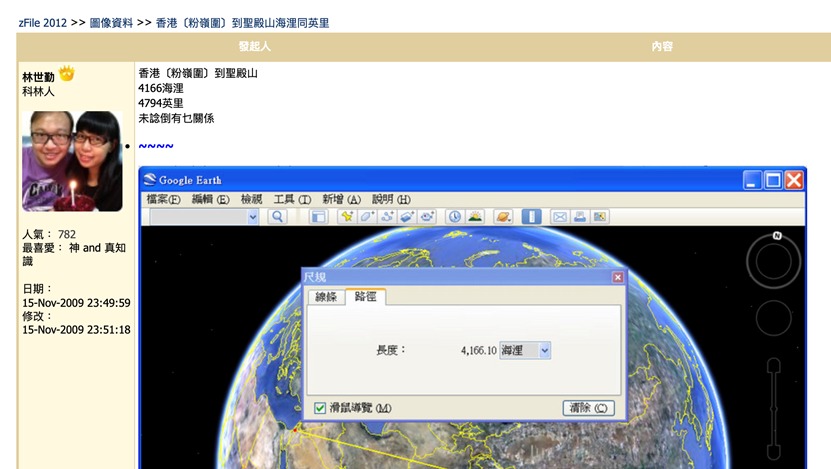Open the 海浬 units dropdown
Image resolution: width=831 pixels, height=469 pixels.
point(525,350)
